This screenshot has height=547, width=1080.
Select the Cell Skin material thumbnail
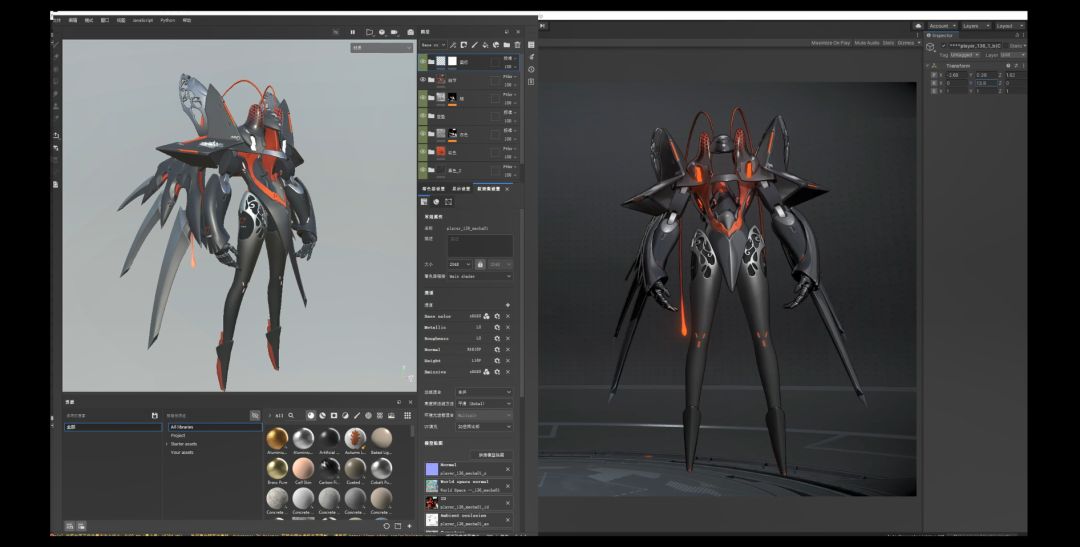304,468
